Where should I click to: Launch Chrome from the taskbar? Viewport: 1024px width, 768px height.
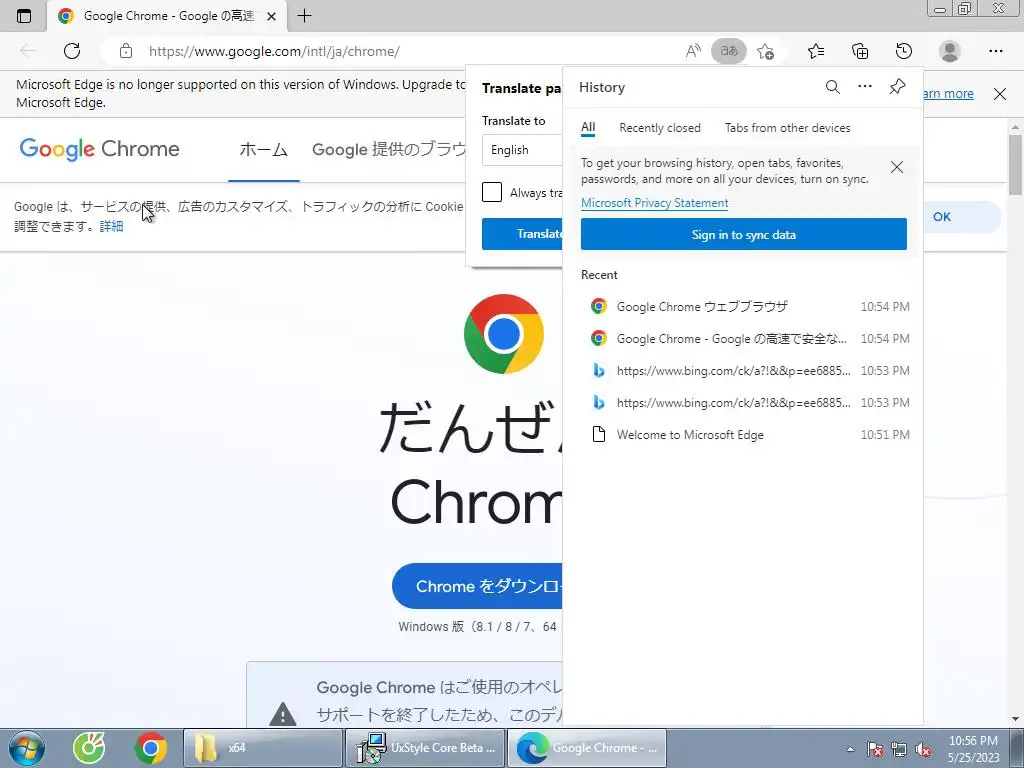(x=151, y=748)
